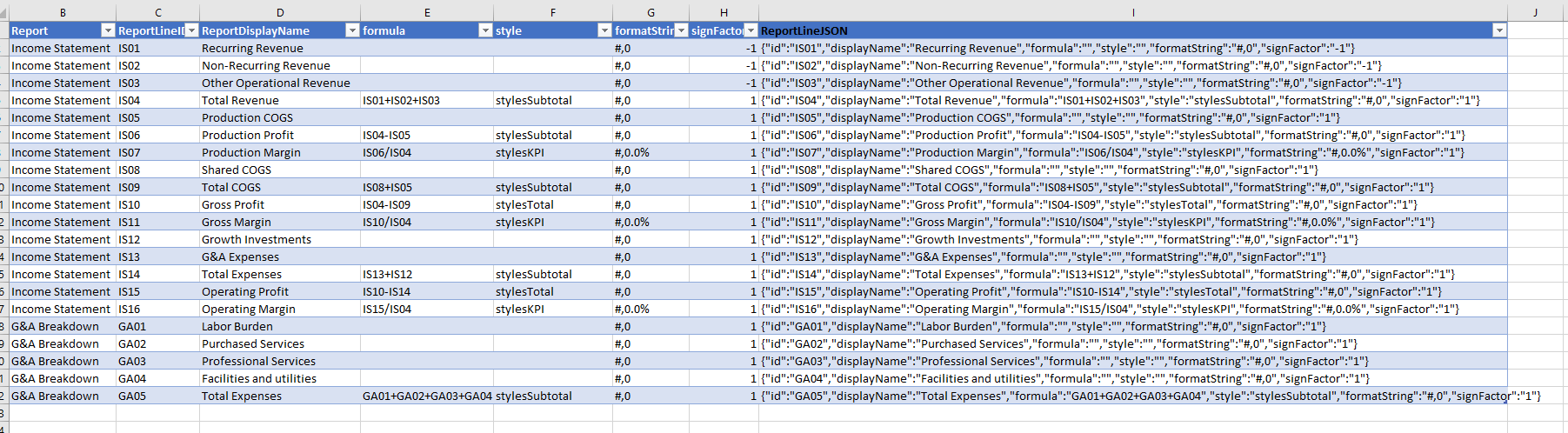Select the IS13+IS12 formula cell
This screenshot has height=433, width=1568.
coord(427,274)
